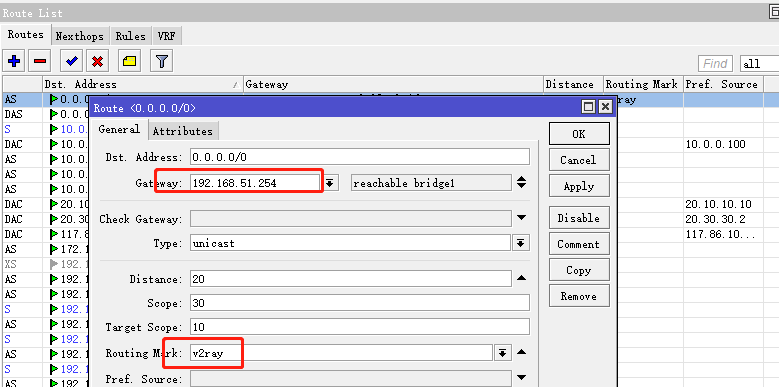Open the 'all' filter dropdown

759,64
